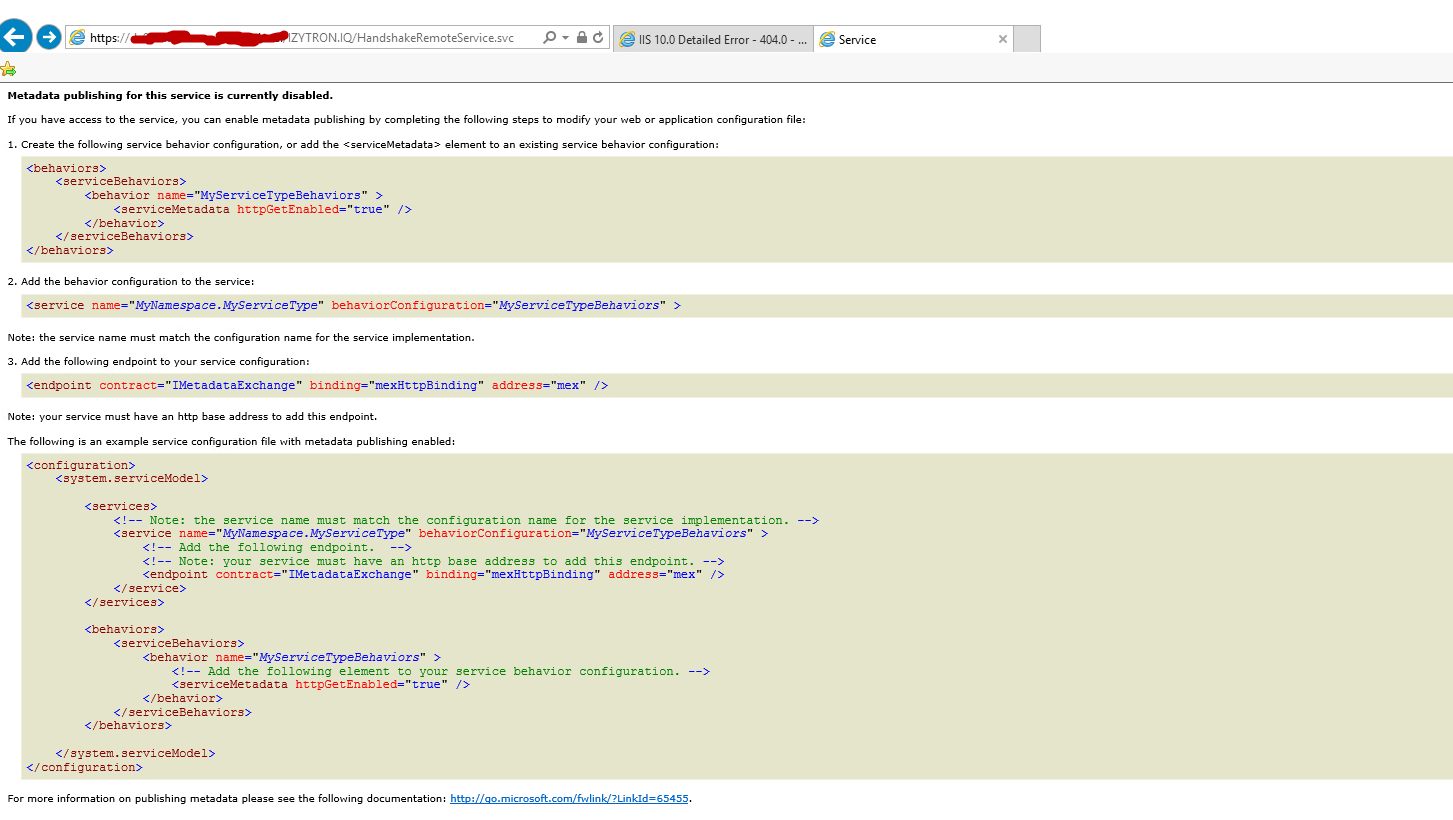Viewport: 1453px width, 820px height.
Task: Click the 'Note: the service name must match' note text
Action: [x=241, y=337]
